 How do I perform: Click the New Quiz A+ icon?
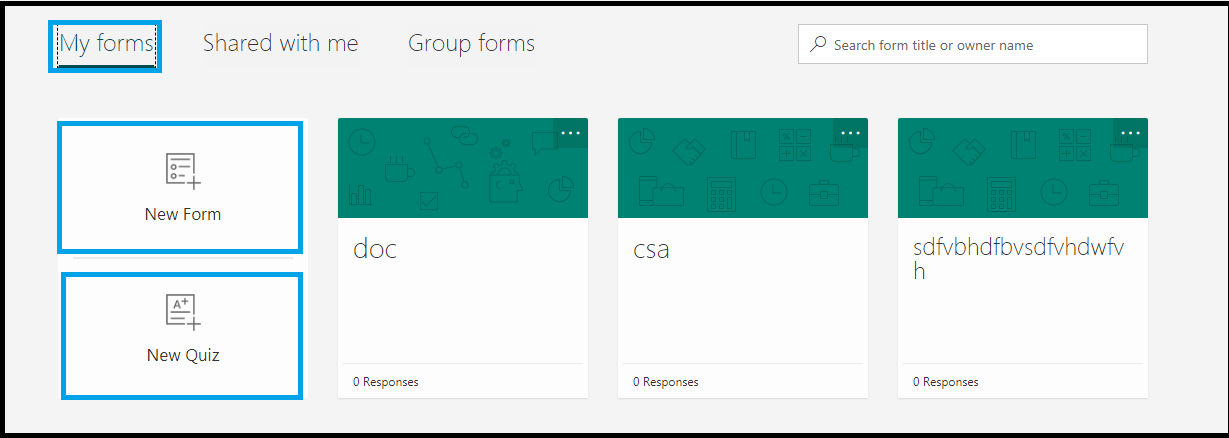pos(183,312)
